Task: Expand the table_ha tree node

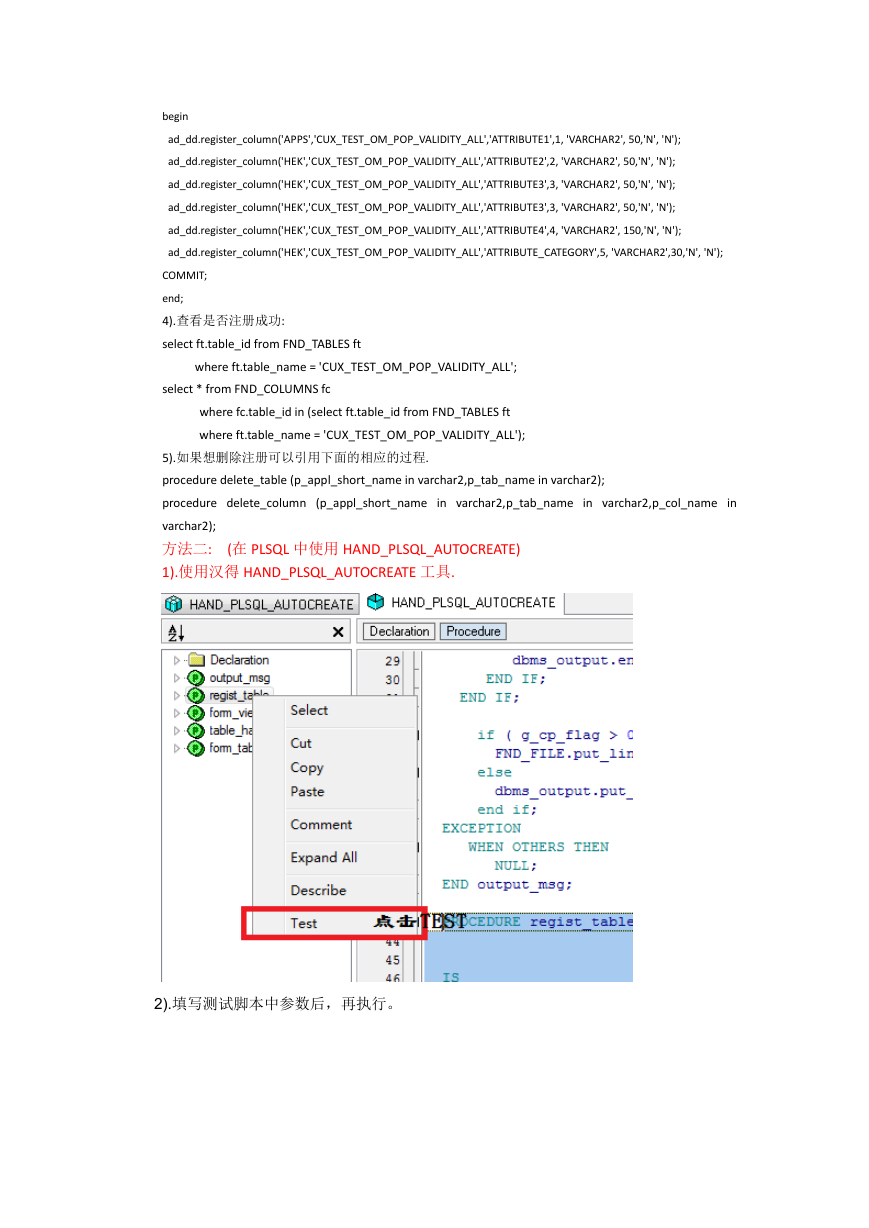Action: click(177, 730)
